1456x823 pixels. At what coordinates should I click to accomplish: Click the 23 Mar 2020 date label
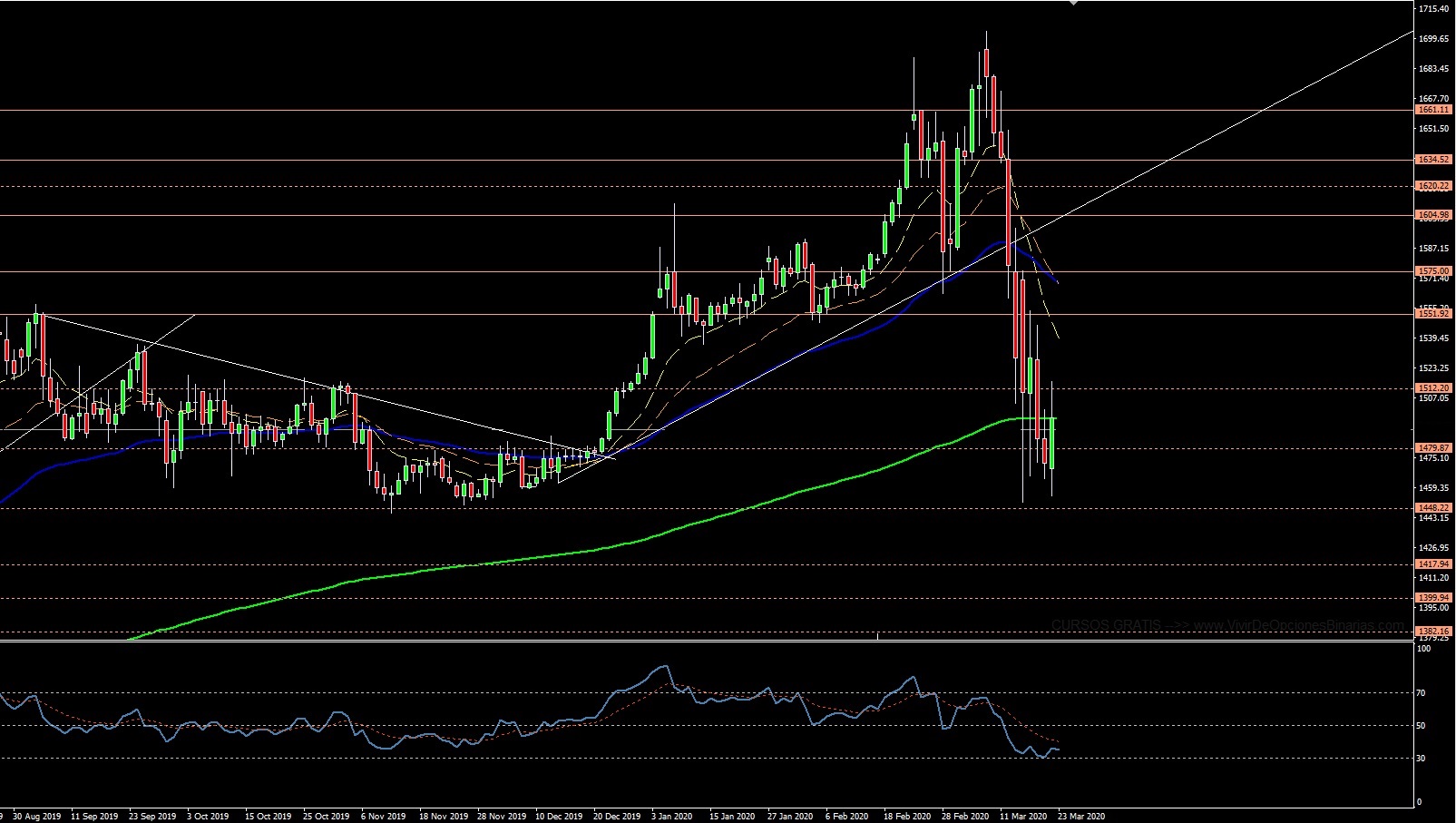1082,816
